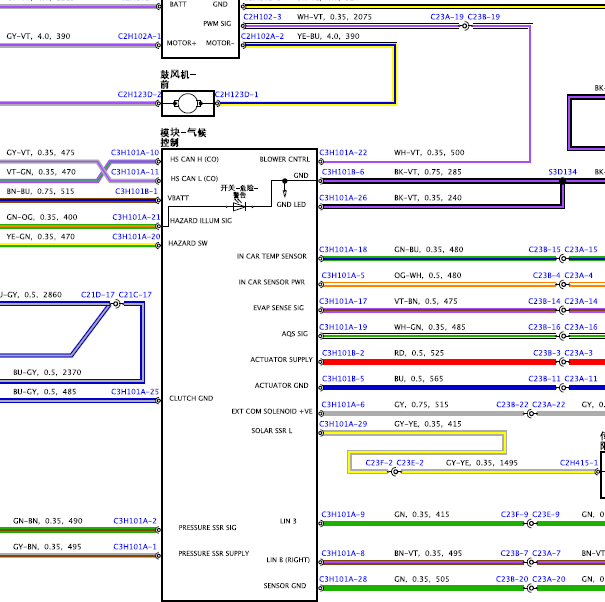605x602 pixels.
Task: Click the EXT COM SOLENOID +VE pin label
Action: [272, 411]
